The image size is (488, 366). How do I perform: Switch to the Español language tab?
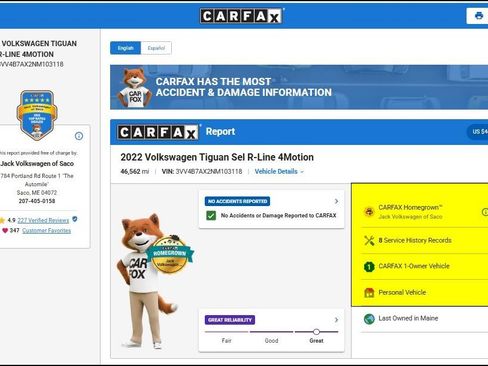pyautogui.click(x=156, y=48)
